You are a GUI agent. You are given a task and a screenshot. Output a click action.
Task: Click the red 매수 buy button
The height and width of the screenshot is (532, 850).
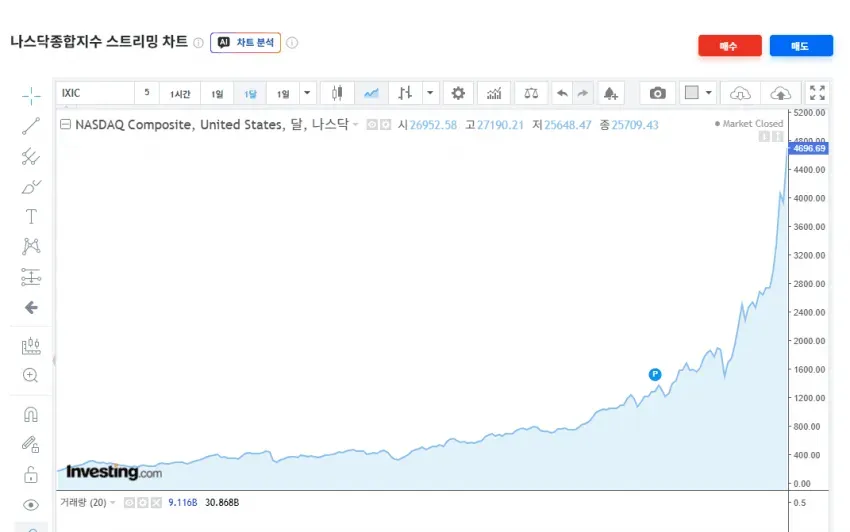click(730, 46)
